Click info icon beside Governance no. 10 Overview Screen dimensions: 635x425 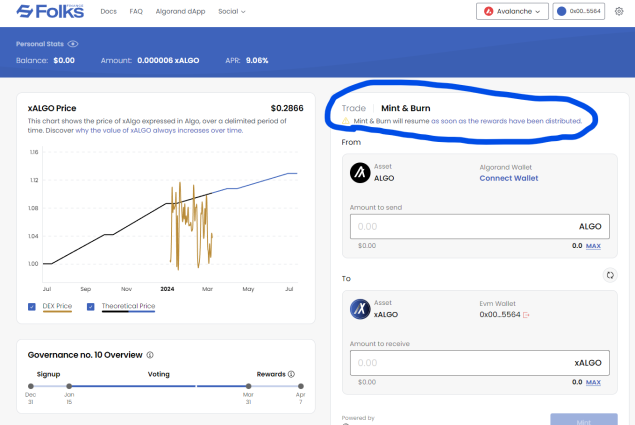pos(150,355)
